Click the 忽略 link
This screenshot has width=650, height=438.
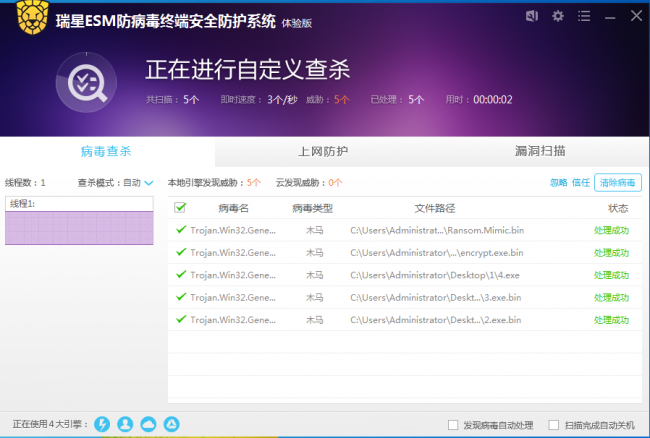click(x=558, y=183)
